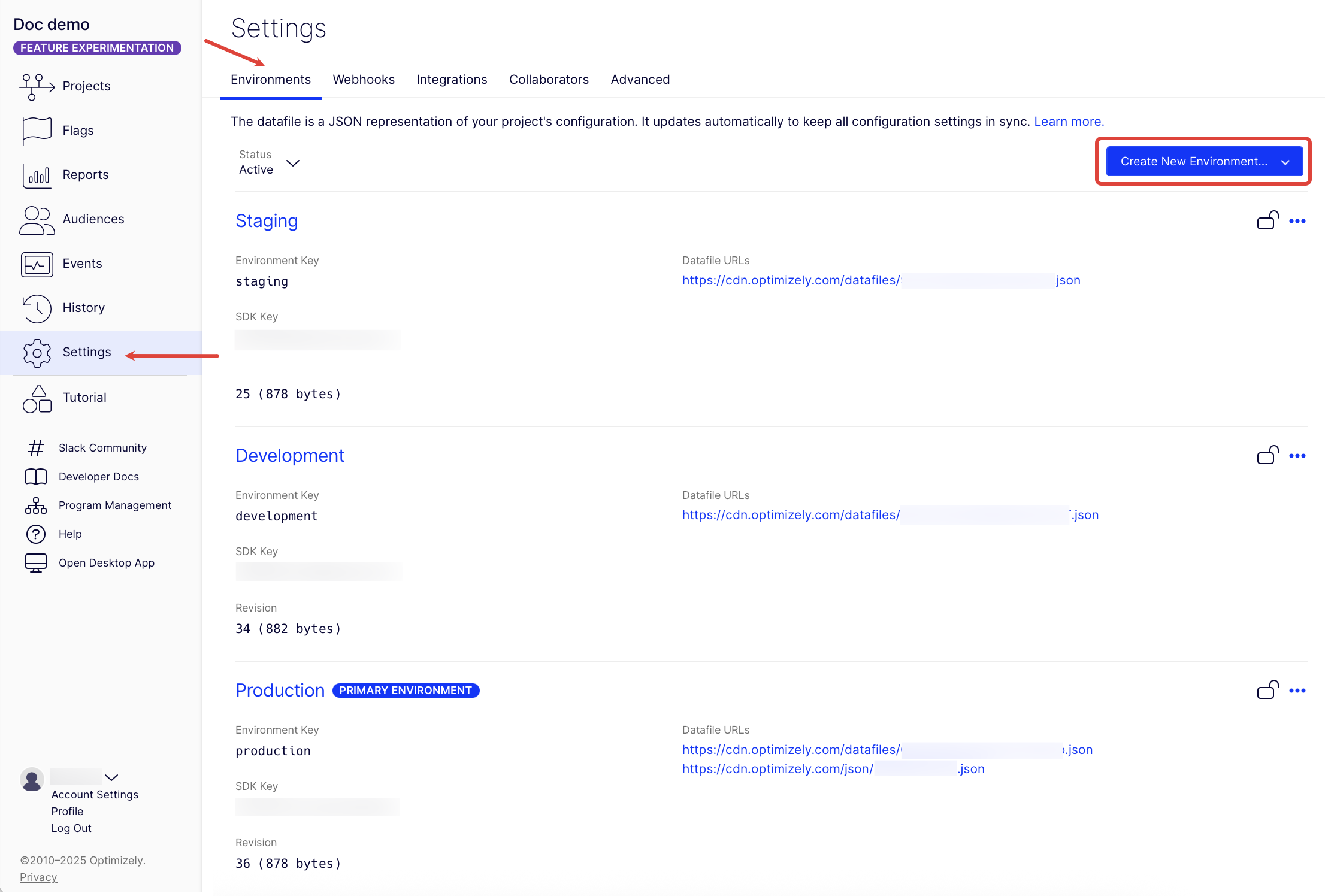
Task: Open Reports bar chart icon
Action: pyautogui.click(x=36, y=175)
